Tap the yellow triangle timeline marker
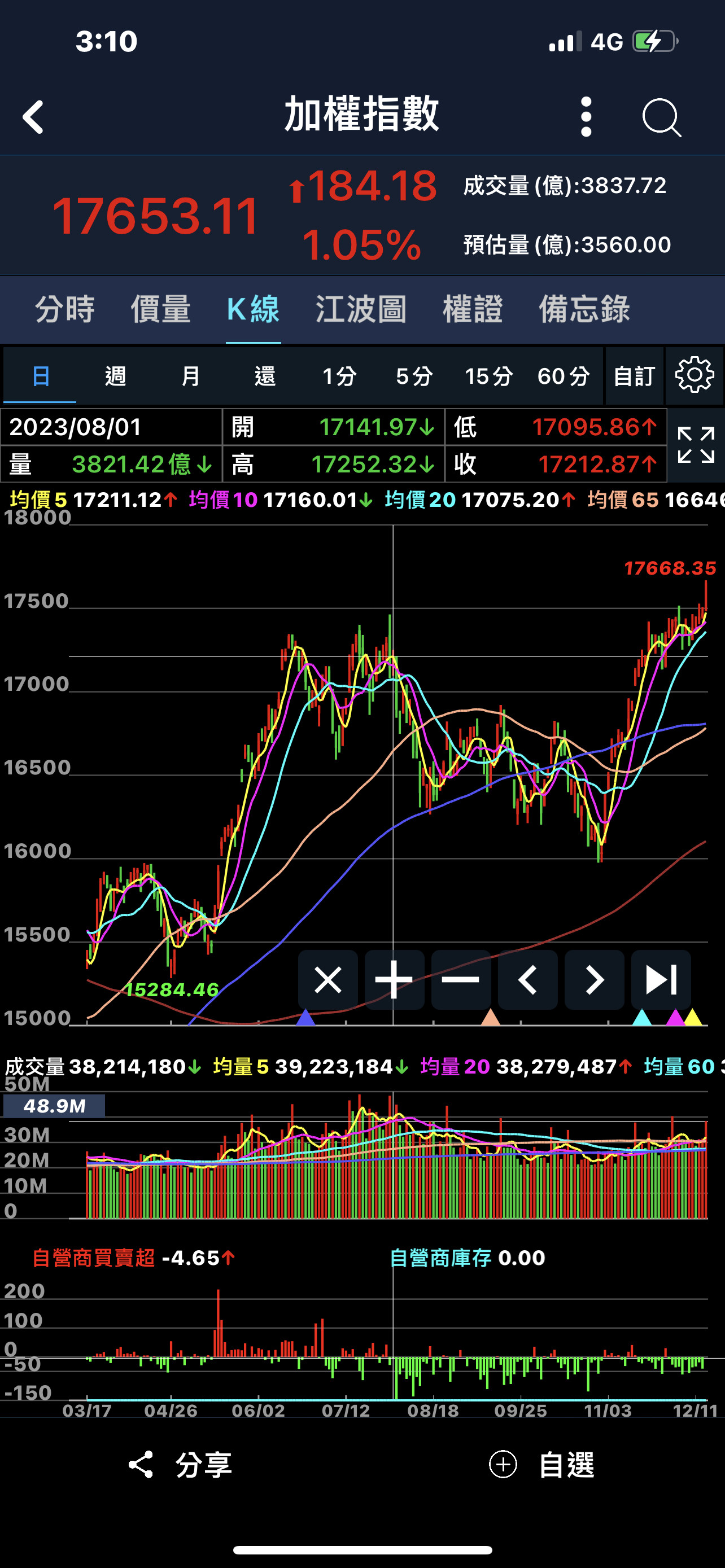The width and height of the screenshot is (725, 1568). pos(693,1017)
